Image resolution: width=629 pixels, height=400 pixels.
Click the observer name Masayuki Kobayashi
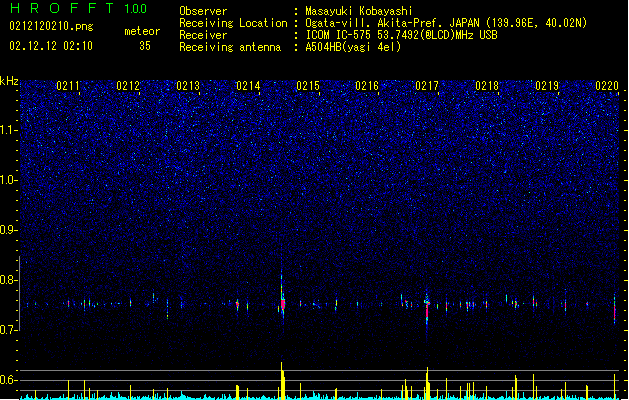pyautogui.click(x=359, y=11)
